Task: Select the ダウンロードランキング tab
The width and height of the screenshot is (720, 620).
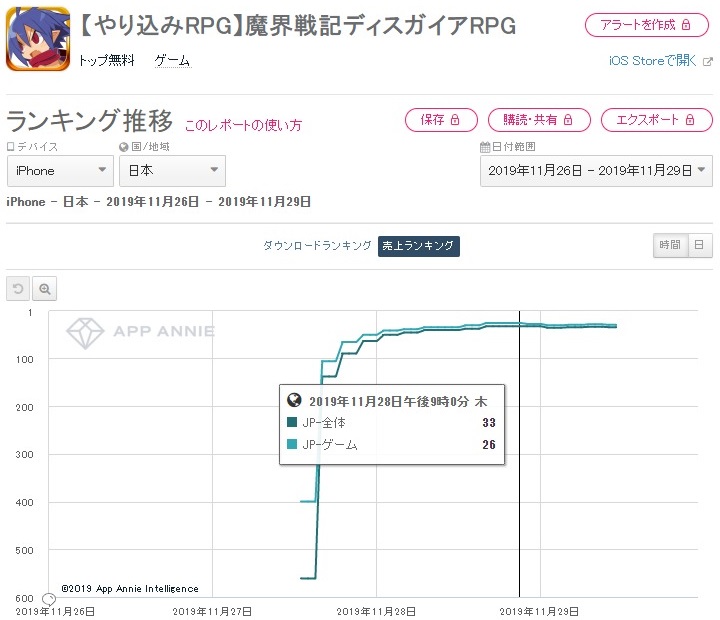Action: pyautogui.click(x=317, y=246)
